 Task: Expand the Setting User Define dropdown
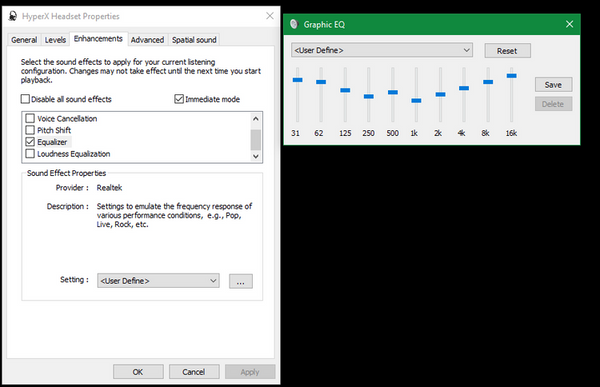tap(158, 281)
